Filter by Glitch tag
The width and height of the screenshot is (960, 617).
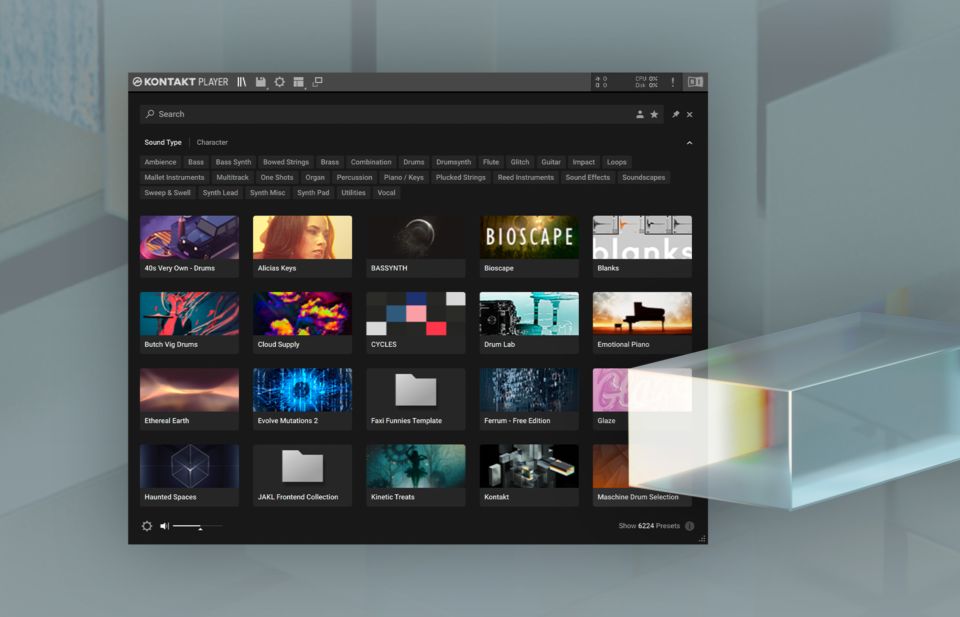click(520, 162)
